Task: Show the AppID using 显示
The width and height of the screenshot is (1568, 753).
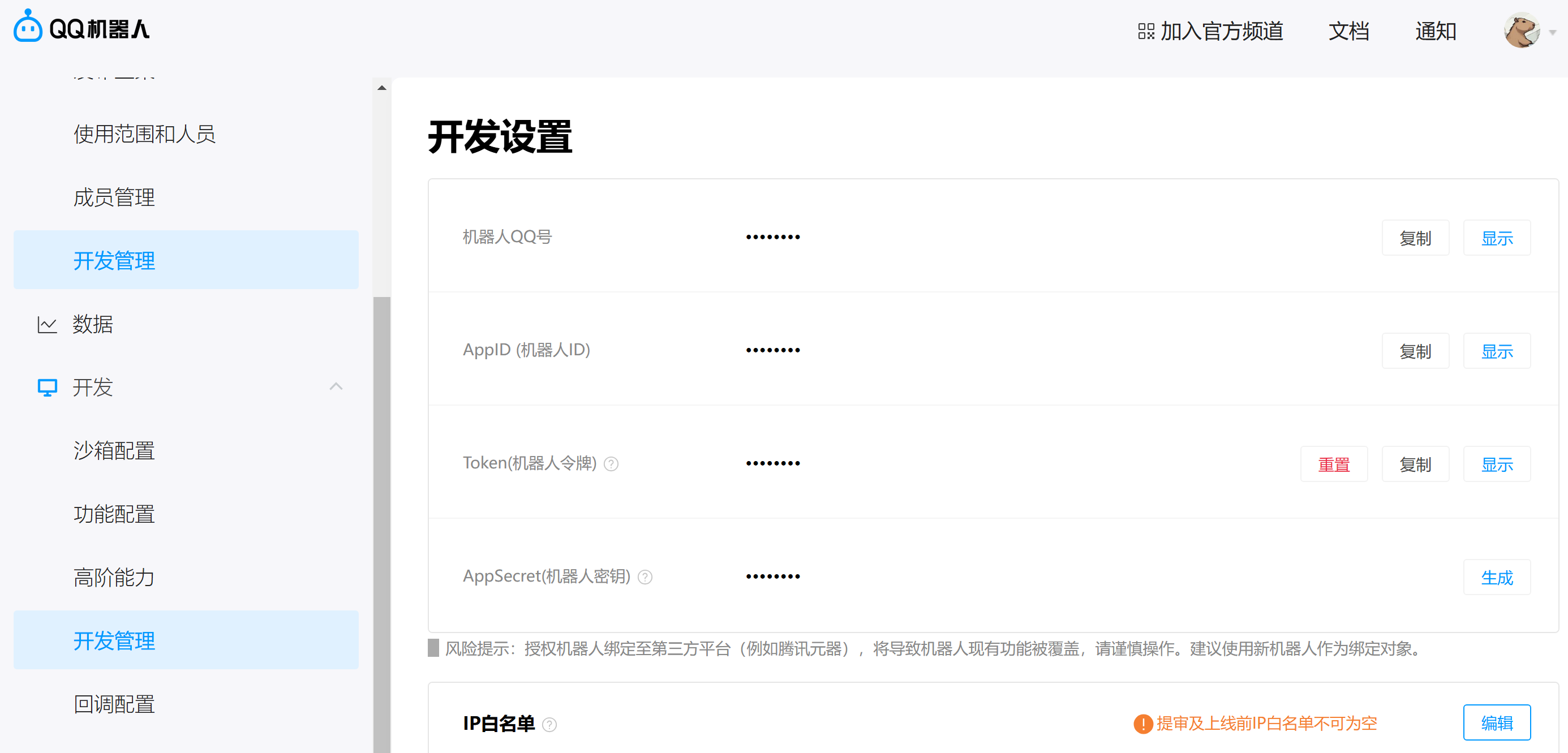Action: coord(1497,351)
